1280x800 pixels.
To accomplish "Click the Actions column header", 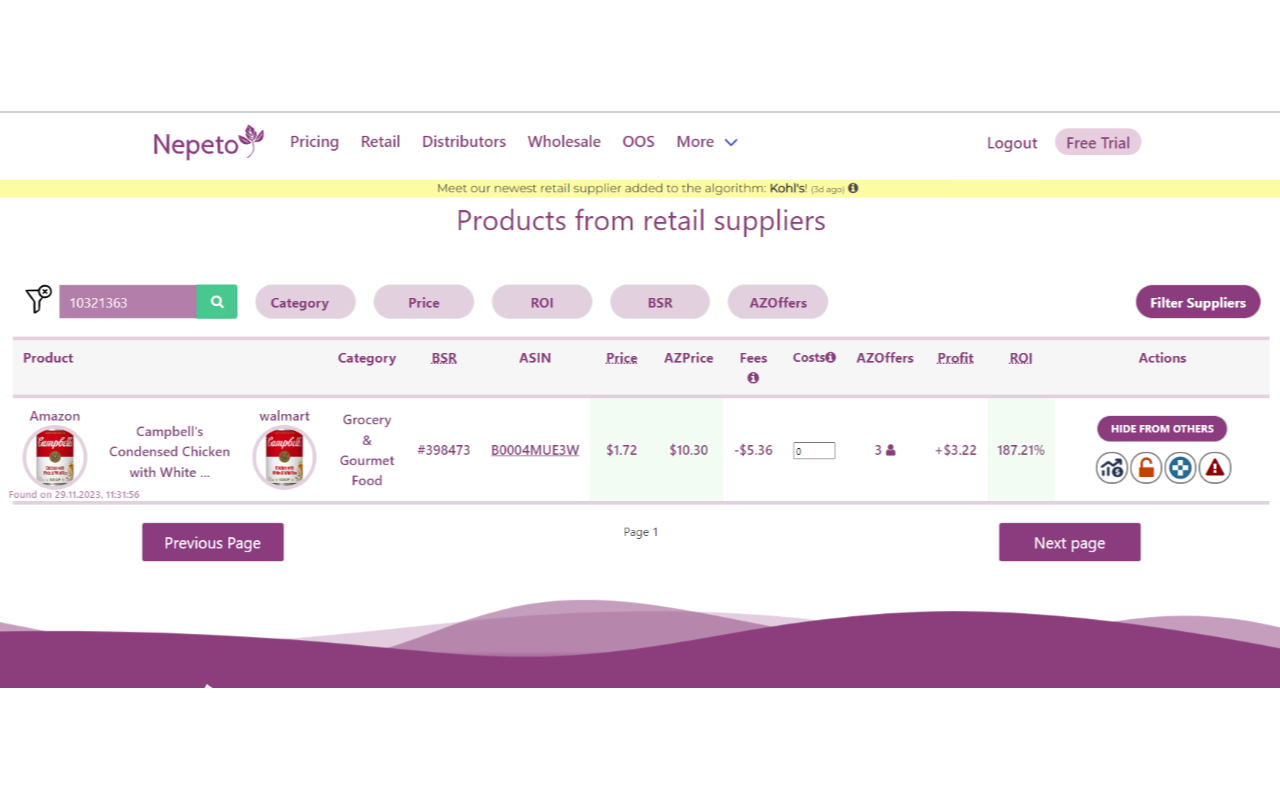I will click(1162, 358).
